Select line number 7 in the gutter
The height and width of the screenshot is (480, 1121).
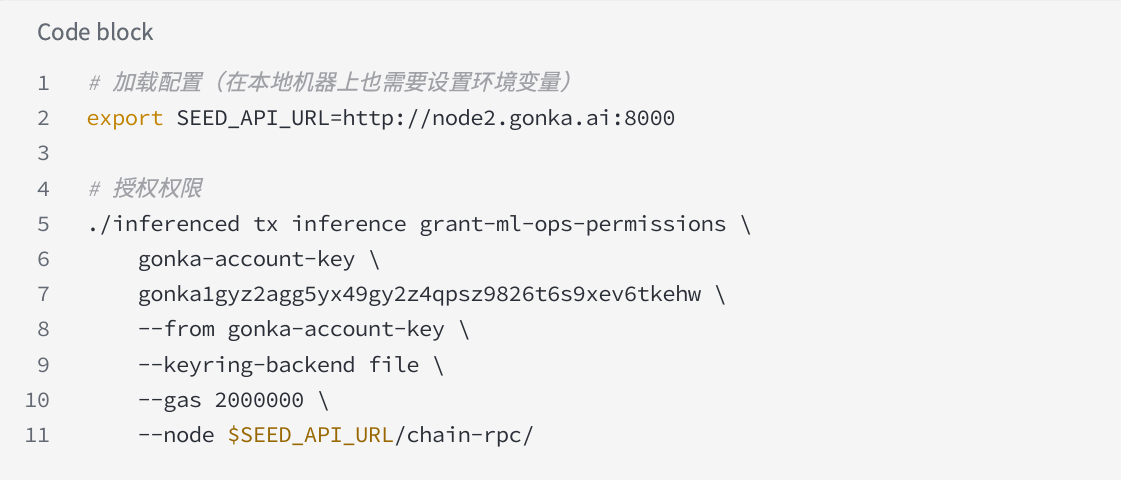[x=44, y=294]
